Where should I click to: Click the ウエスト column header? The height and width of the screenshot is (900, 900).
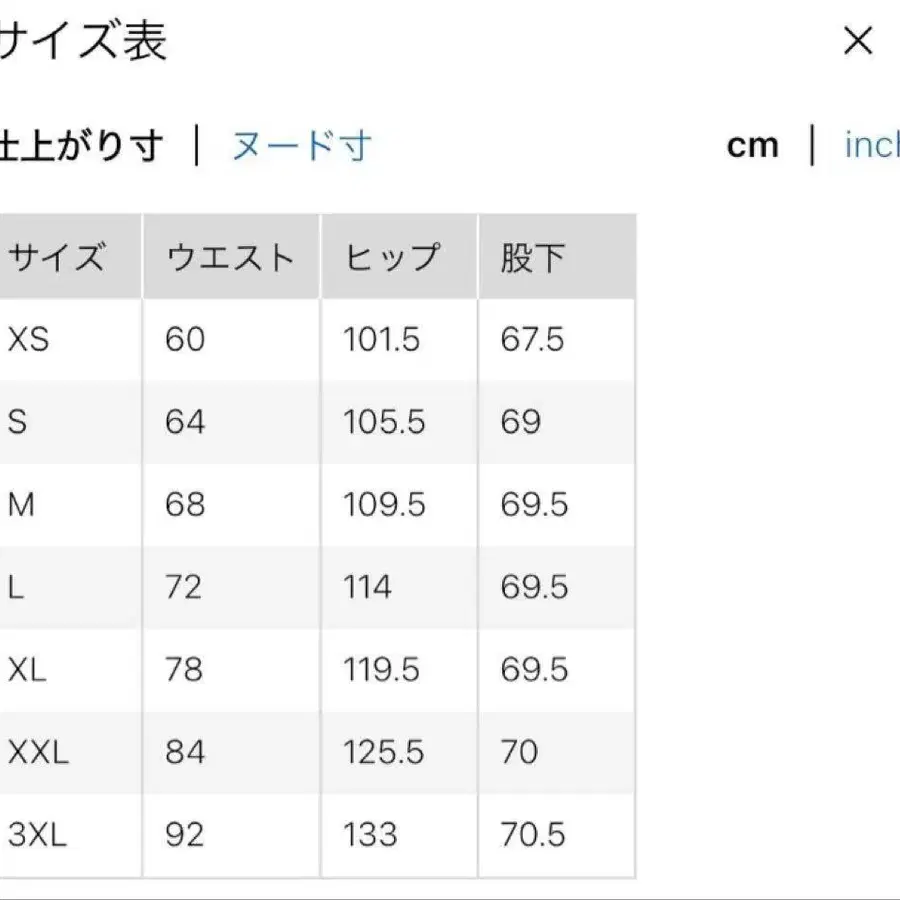pyautogui.click(x=230, y=255)
